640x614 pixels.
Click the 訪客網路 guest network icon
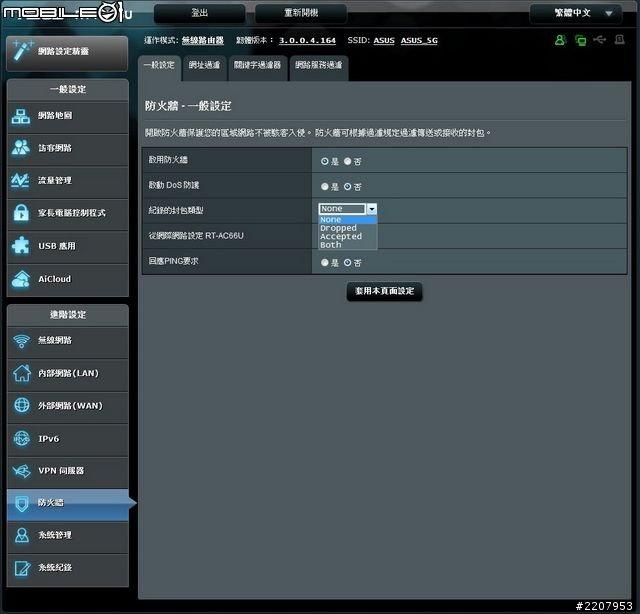(22, 148)
